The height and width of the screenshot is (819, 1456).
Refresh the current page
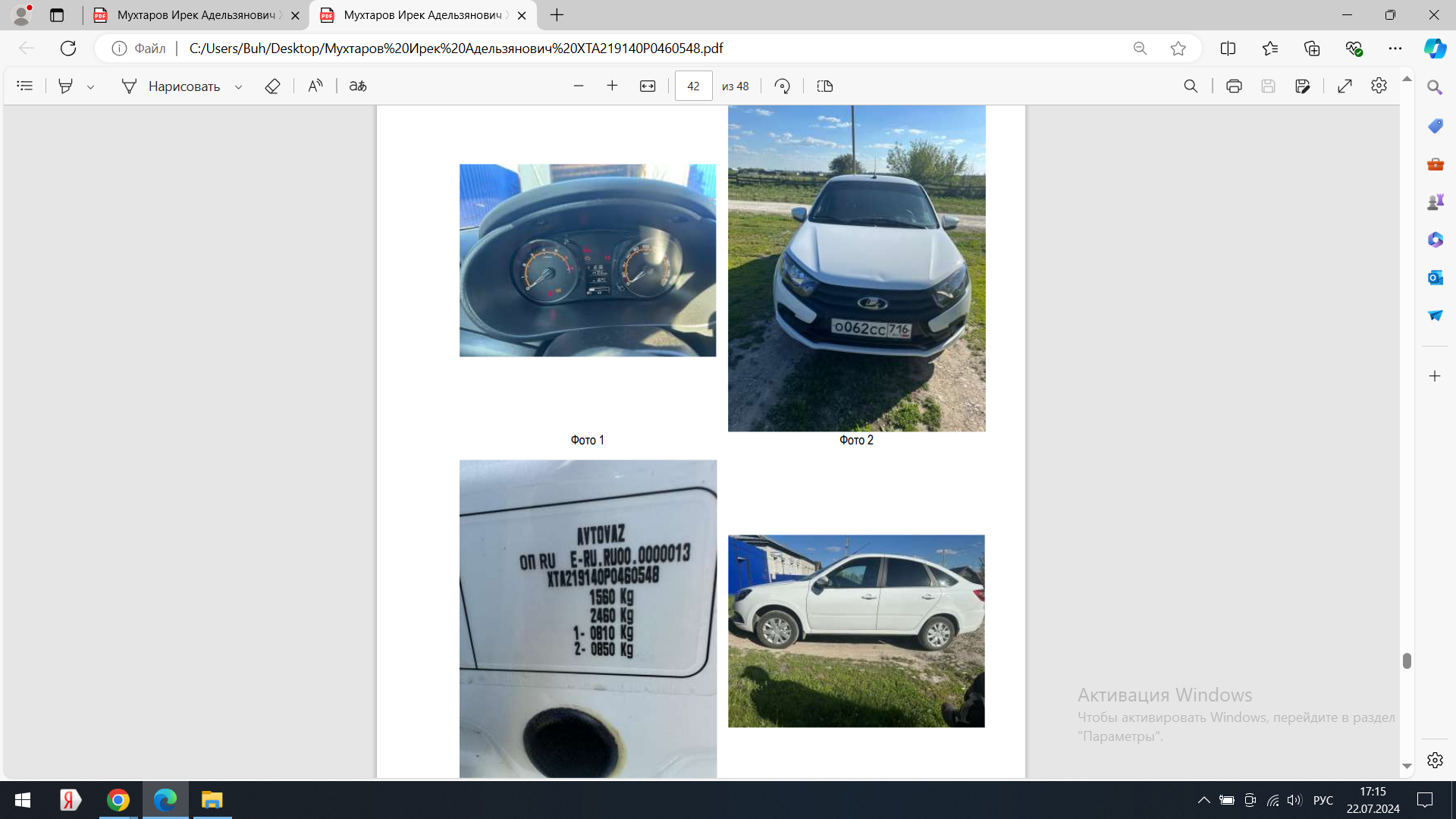tap(68, 49)
